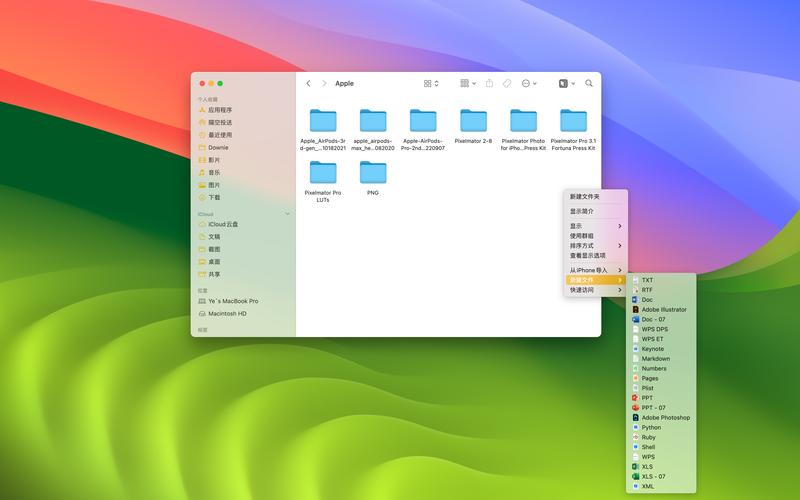
Task: Toggle 使用群组 in the context menu
Action: 588,236
